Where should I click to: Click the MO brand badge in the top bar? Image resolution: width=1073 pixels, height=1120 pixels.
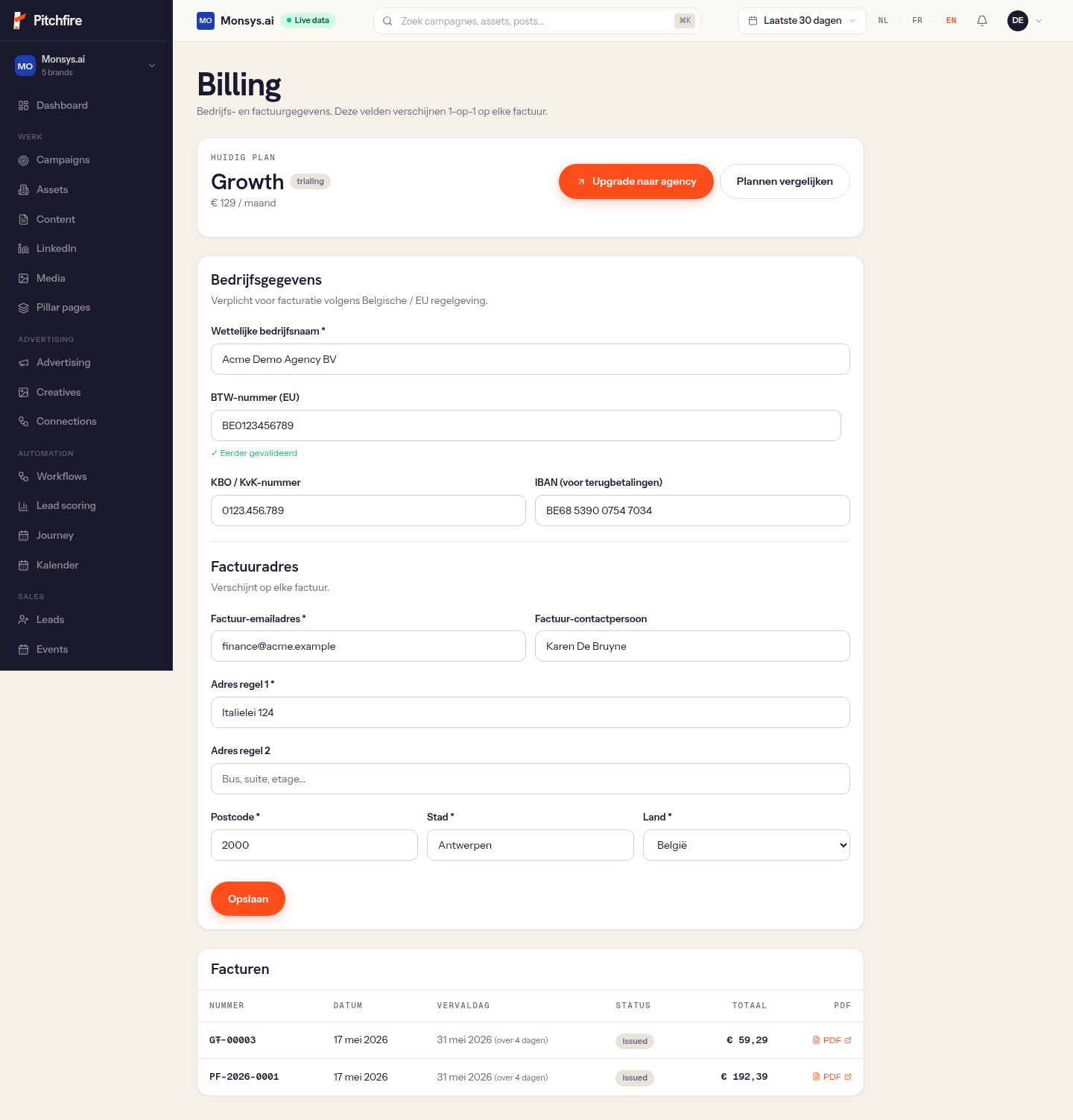pos(206,21)
